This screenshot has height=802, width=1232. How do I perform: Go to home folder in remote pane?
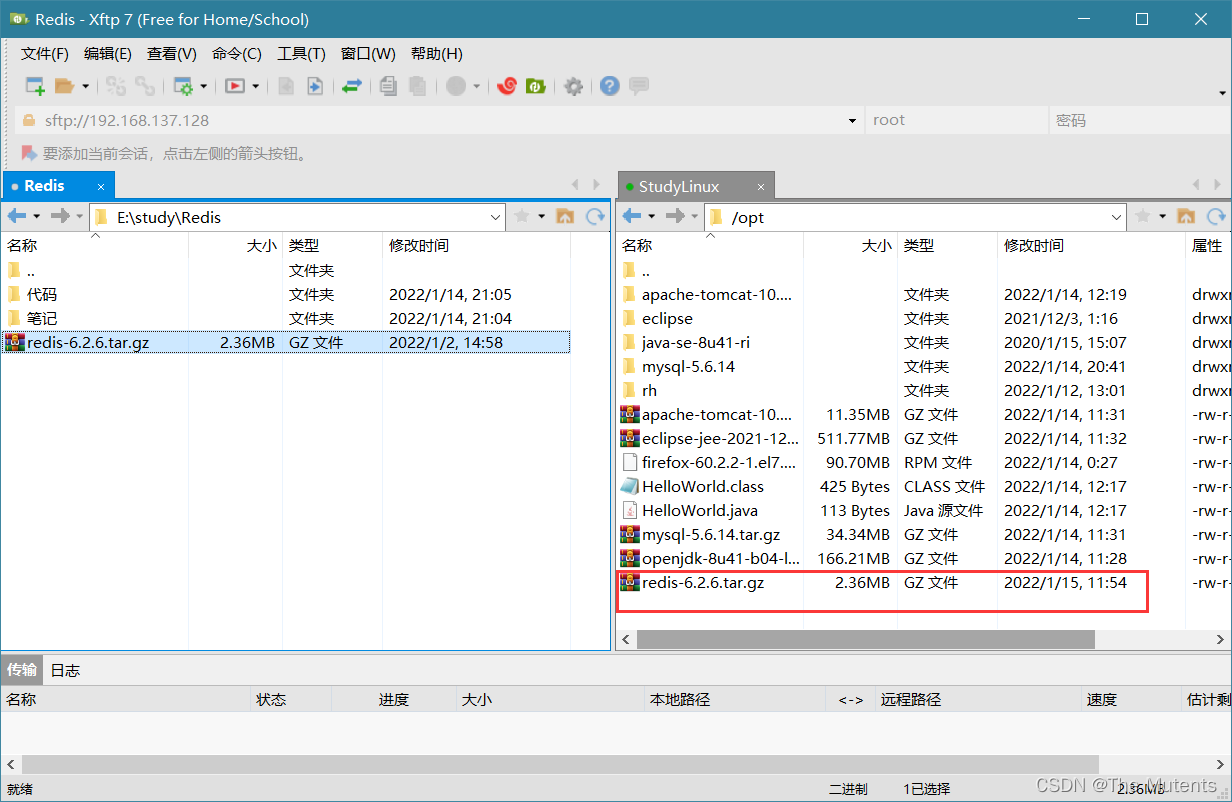[1186, 216]
